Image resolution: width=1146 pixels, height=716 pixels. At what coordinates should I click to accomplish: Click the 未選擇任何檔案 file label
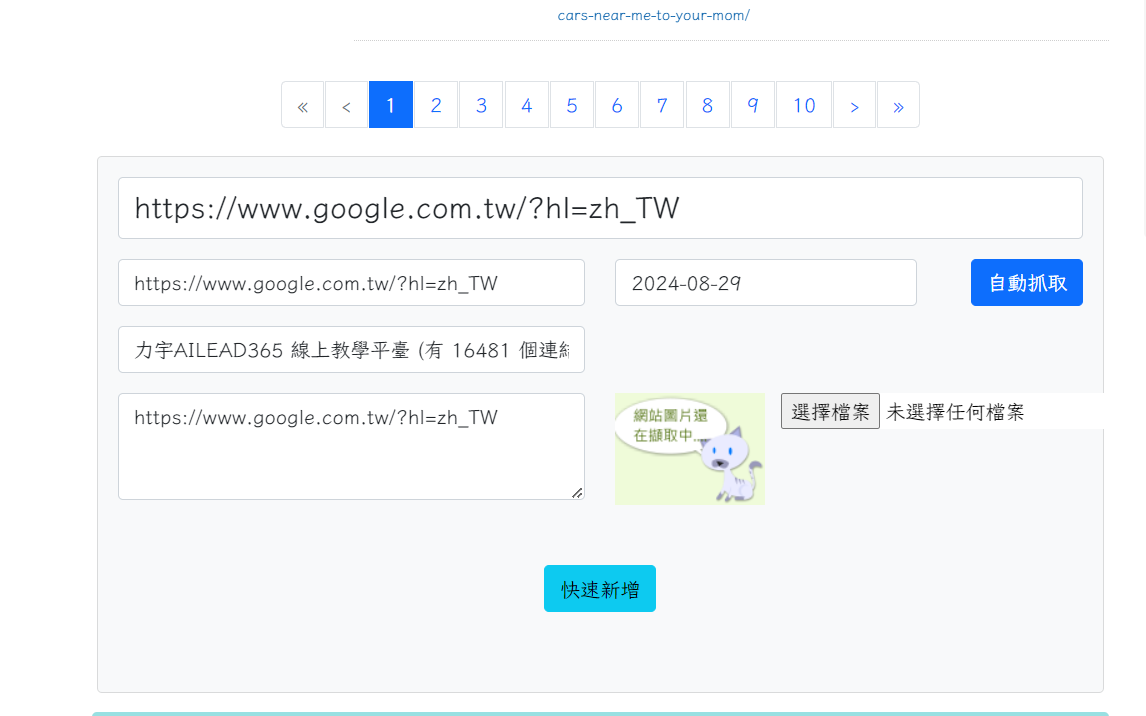955,412
